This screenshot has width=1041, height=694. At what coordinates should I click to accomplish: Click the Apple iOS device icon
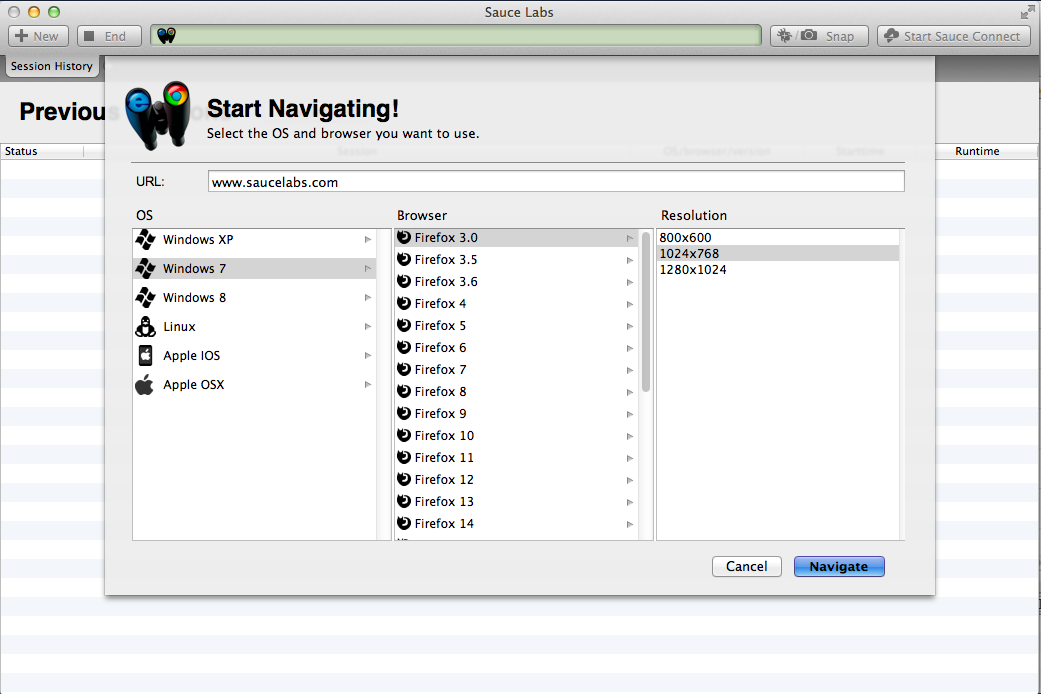(145, 356)
